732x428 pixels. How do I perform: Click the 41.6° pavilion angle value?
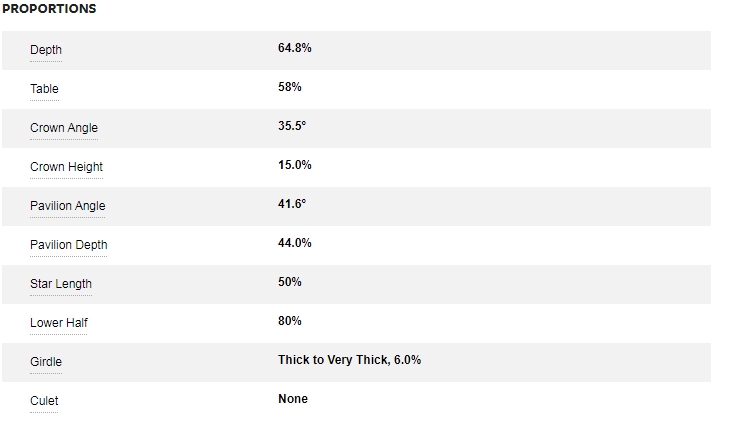point(292,204)
